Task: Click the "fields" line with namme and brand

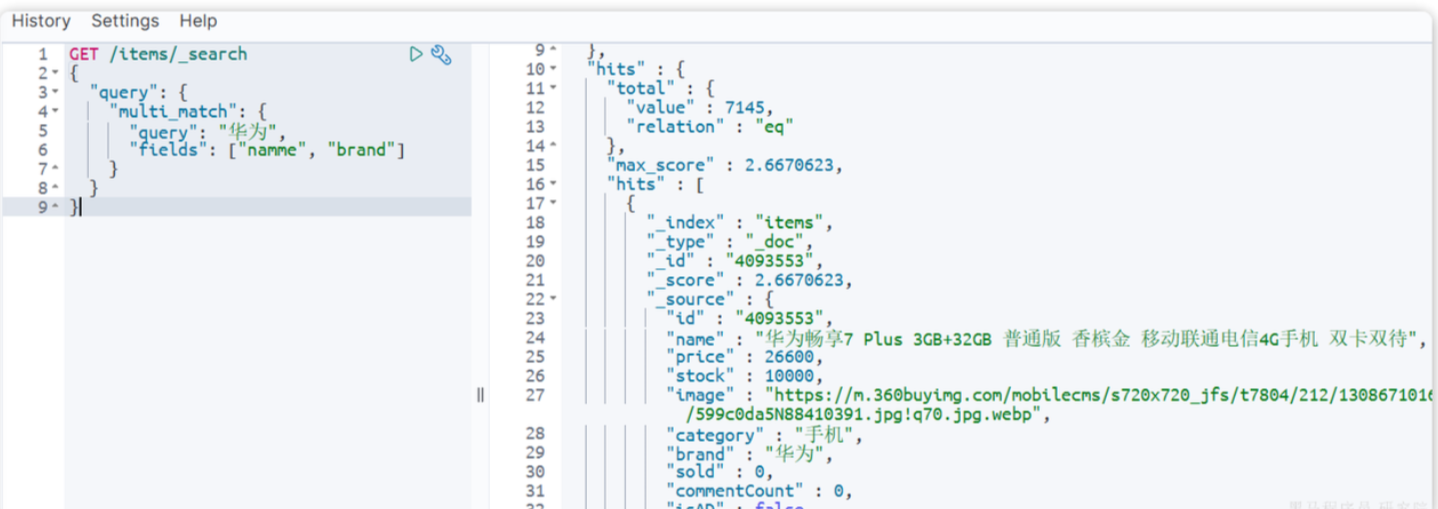Action: (x=267, y=150)
